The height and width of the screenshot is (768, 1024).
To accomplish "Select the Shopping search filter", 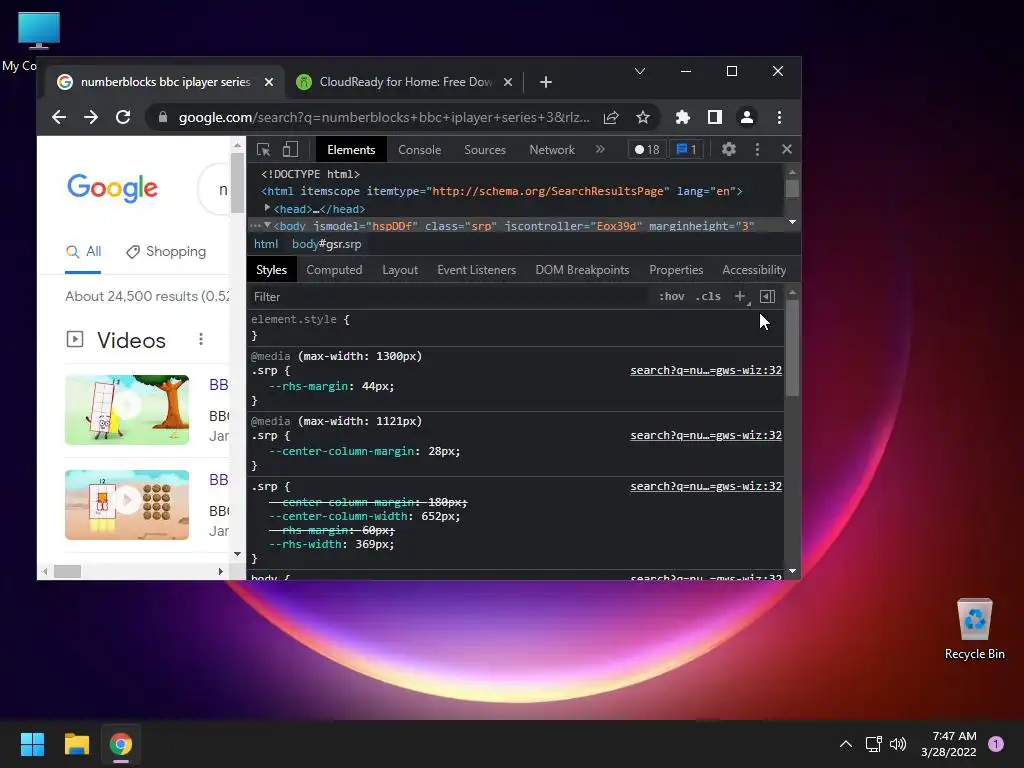I will tap(167, 251).
